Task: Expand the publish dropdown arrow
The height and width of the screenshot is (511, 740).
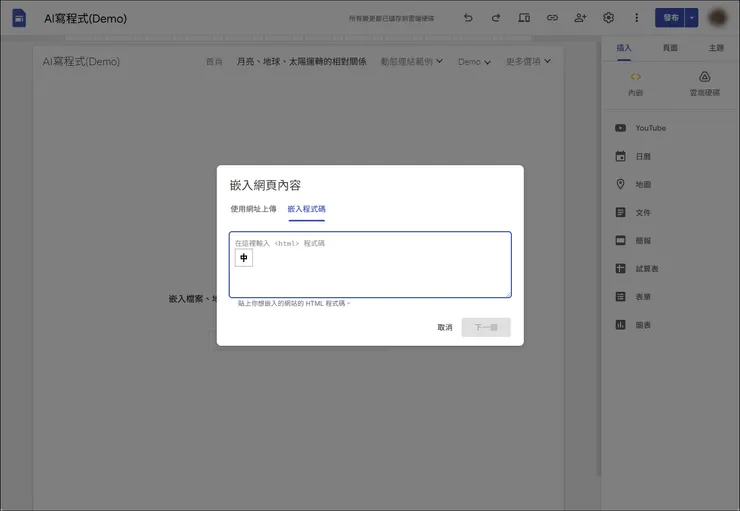Action: point(691,18)
